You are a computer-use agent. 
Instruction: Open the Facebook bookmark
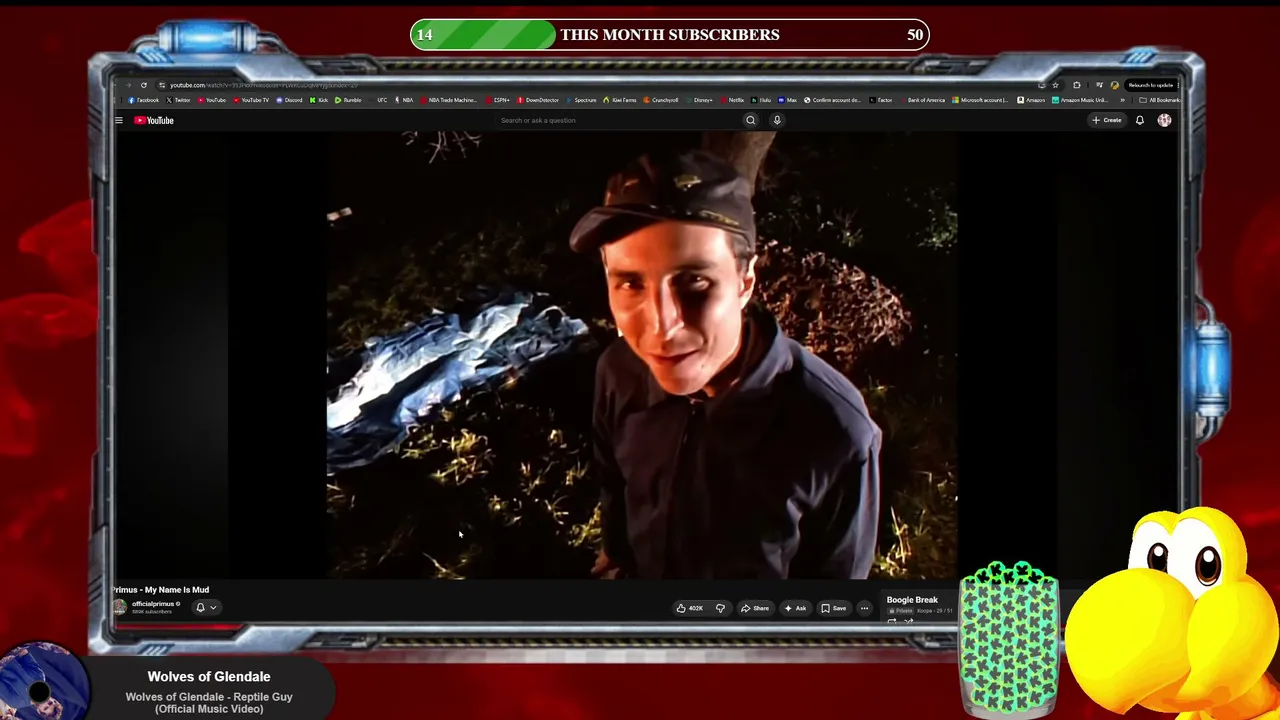point(144,100)
